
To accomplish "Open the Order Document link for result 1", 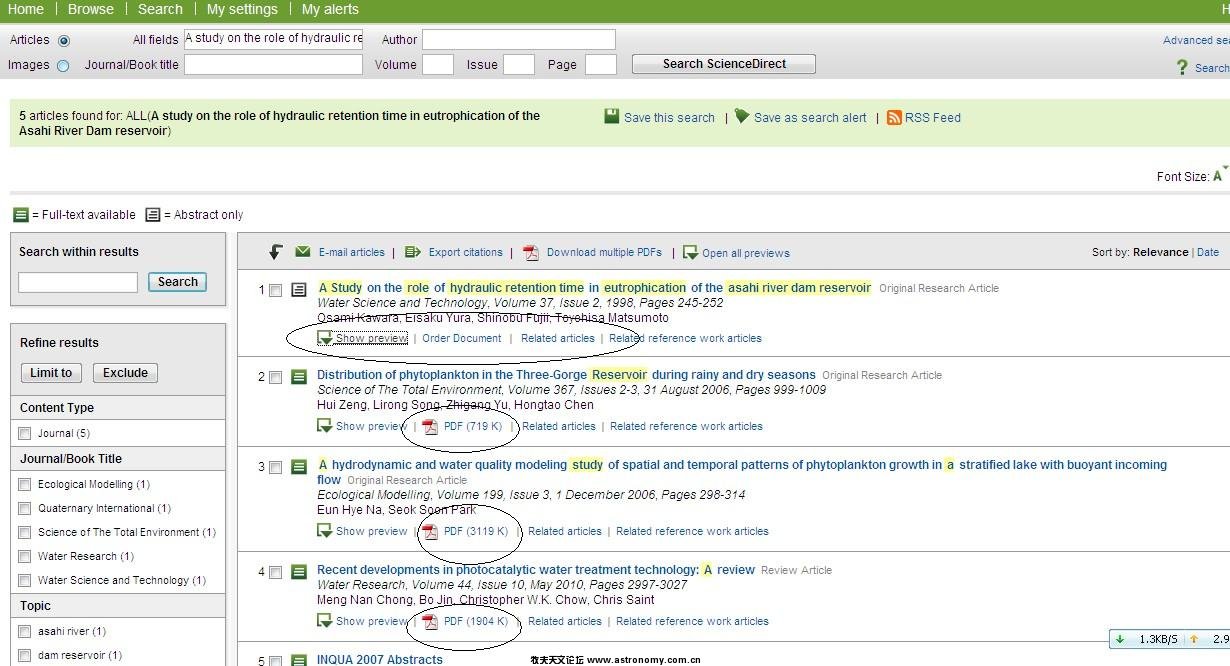I will (462, 338).
